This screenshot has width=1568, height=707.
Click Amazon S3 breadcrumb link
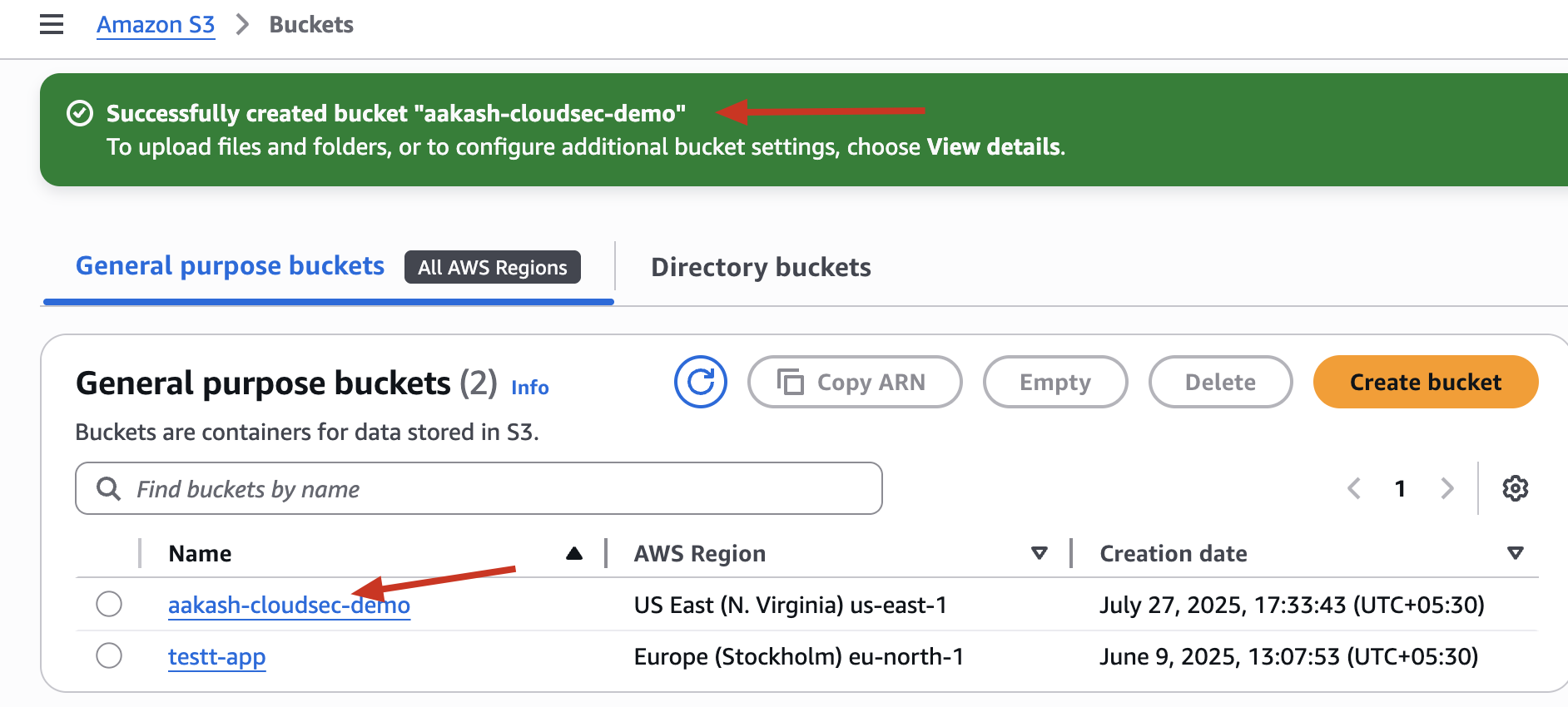(156, 25)
